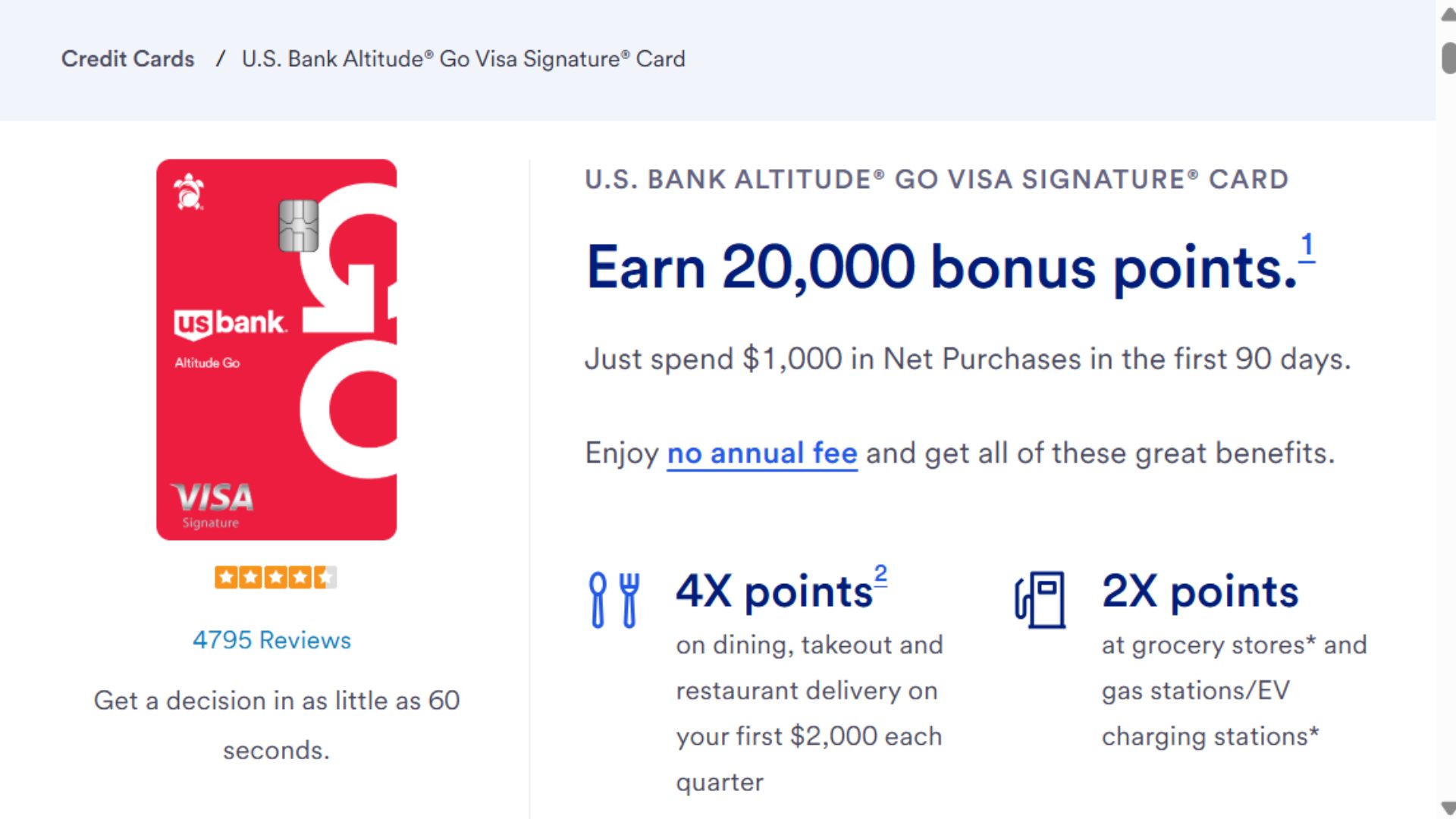Click footnote 1 after bonus points
1456x819 pixels.
click(1307, 247)
